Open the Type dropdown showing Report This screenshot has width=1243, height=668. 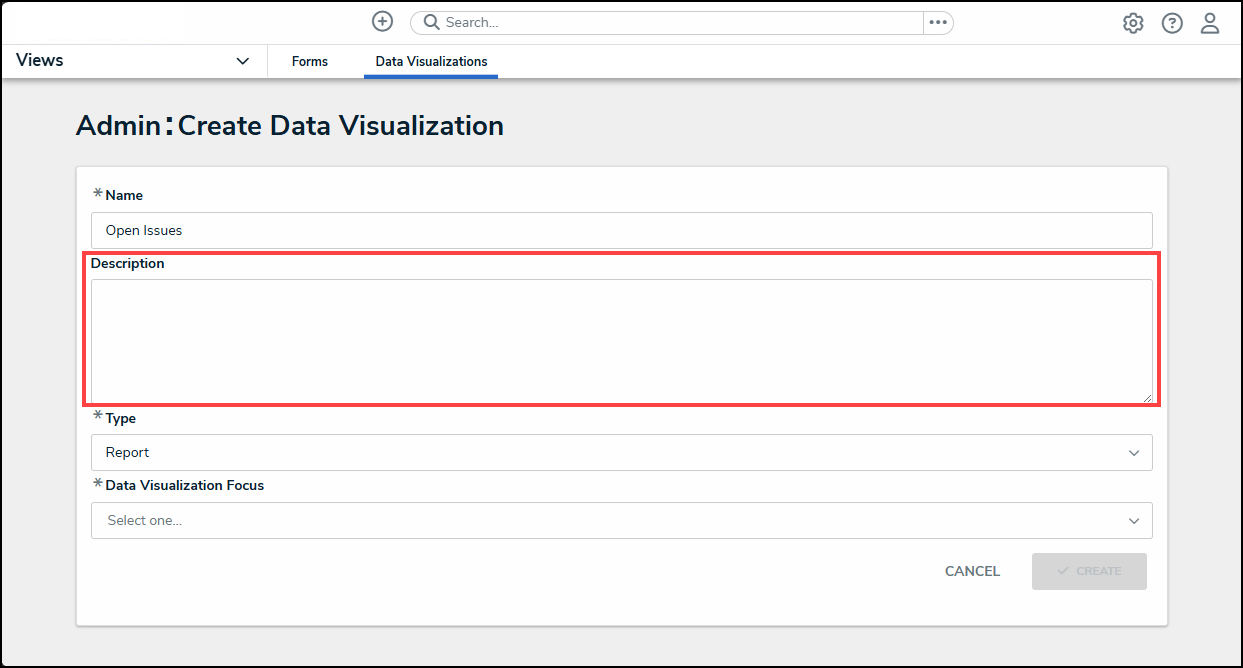[x=621, y=452]
